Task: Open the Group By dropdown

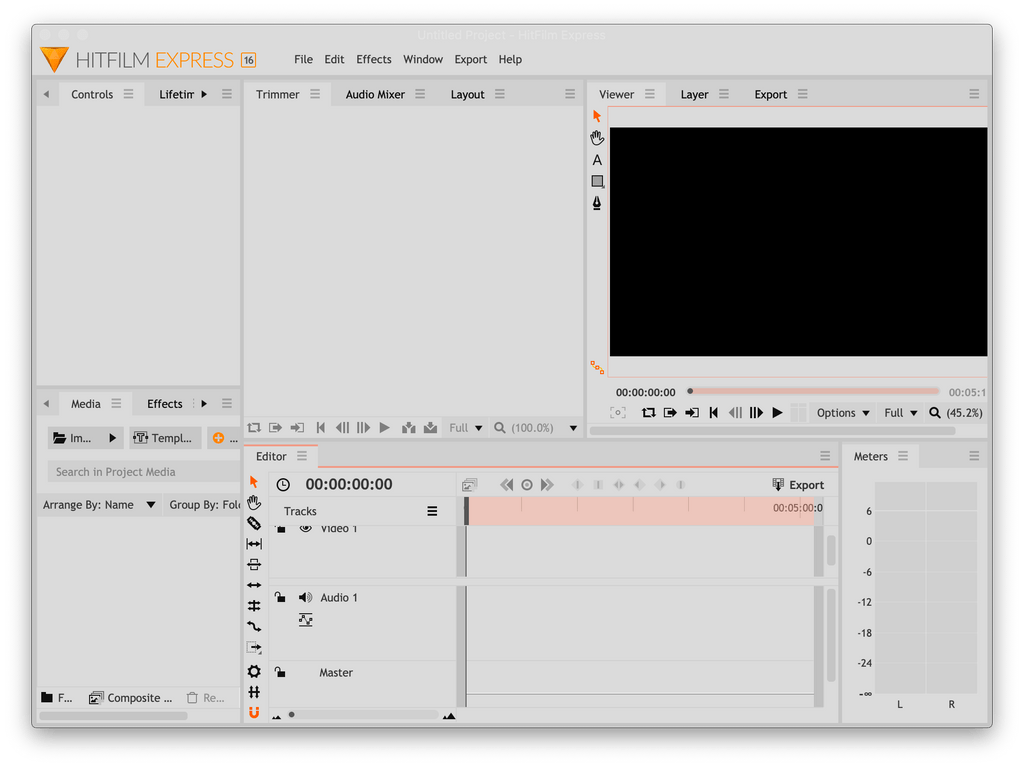Action: [204, 505]
